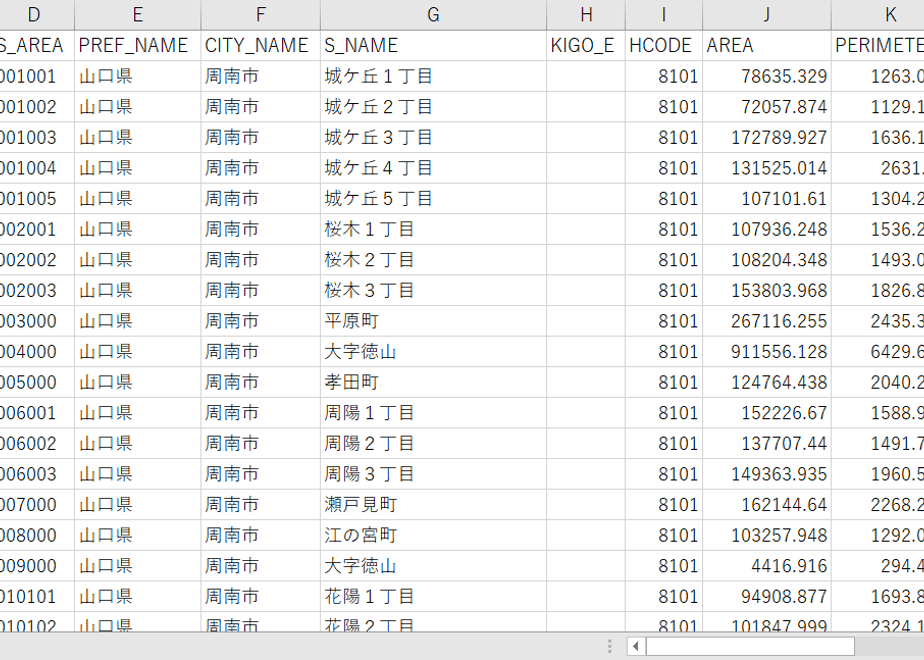Select column E header
The width and height of the screenshot is (924, 660).
(x=137, y=15)
